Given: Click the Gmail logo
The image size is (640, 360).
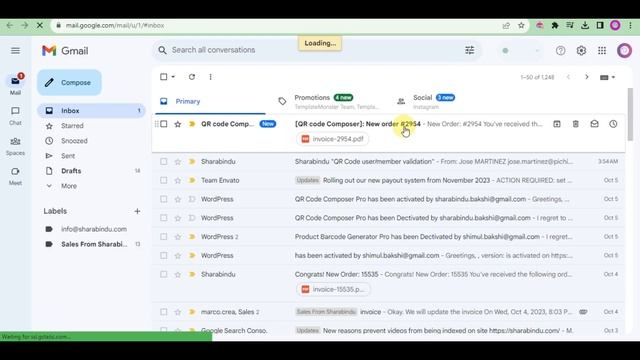Looking at the screenshot, I should pyautogui.click(x=65, y=51).
